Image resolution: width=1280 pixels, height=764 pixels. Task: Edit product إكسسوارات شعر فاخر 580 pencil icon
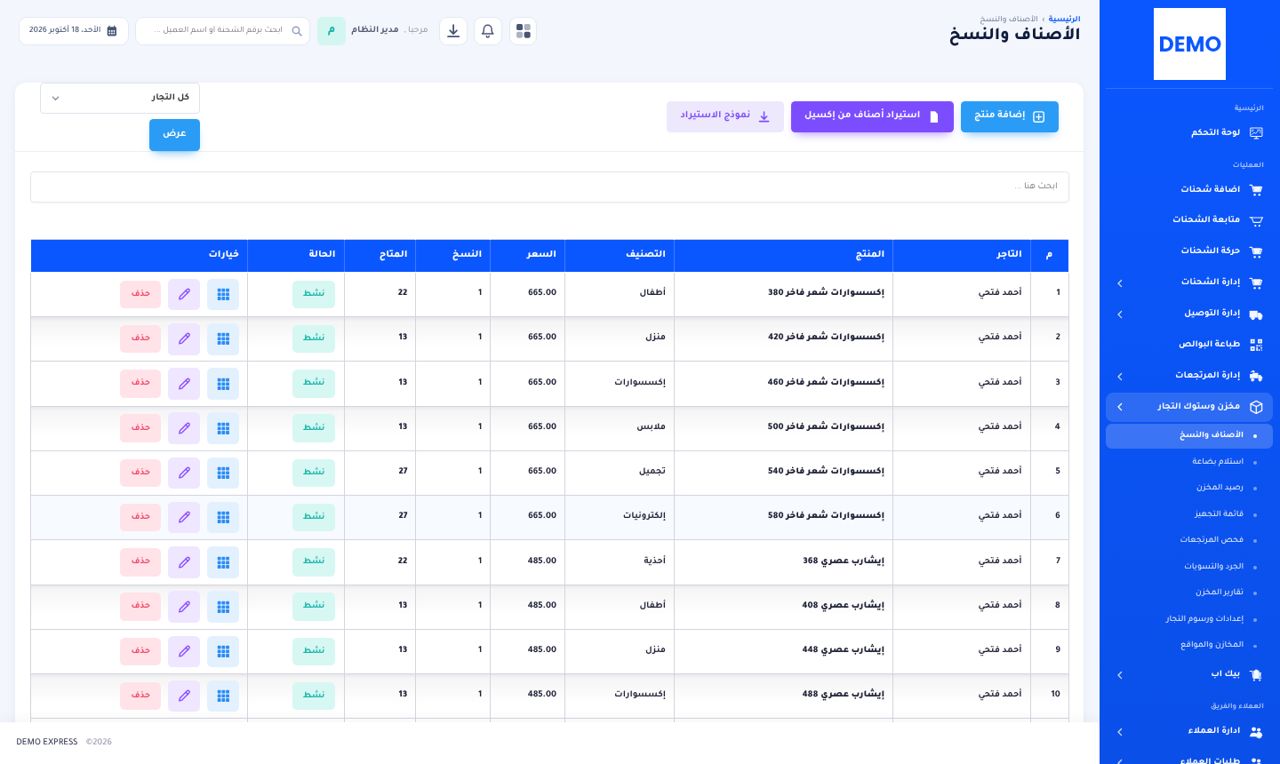coord(184,517)
